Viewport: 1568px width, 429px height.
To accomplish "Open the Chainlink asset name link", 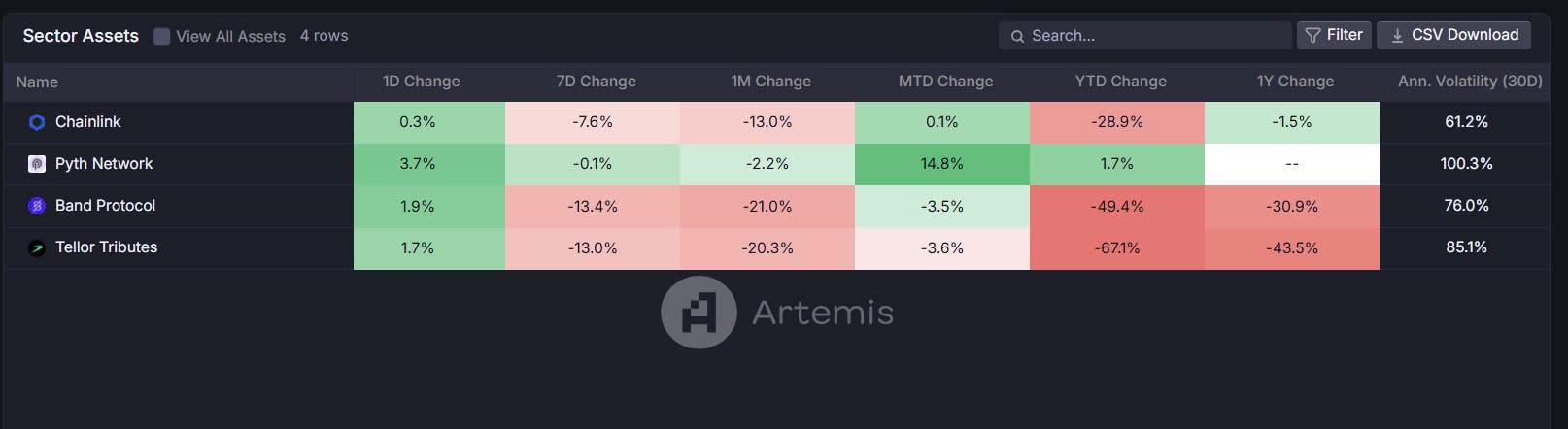I will click(88, 122).
